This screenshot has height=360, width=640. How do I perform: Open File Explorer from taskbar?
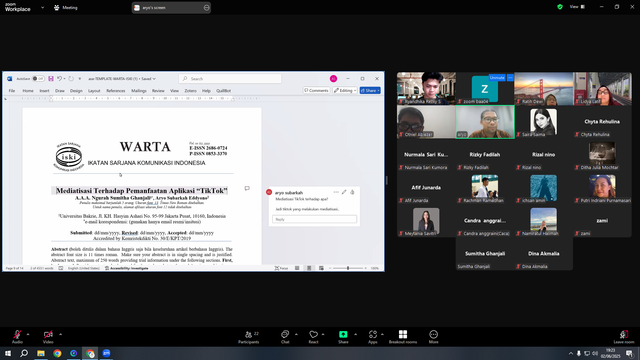coord(41,353)
